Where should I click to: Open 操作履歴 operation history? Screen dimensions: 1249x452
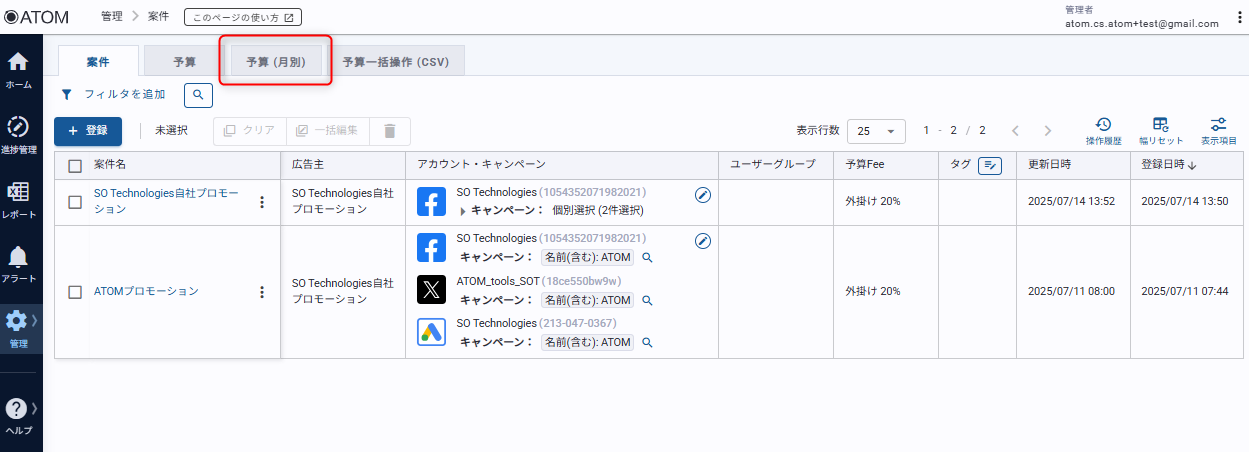click(x=1104, y=130)
